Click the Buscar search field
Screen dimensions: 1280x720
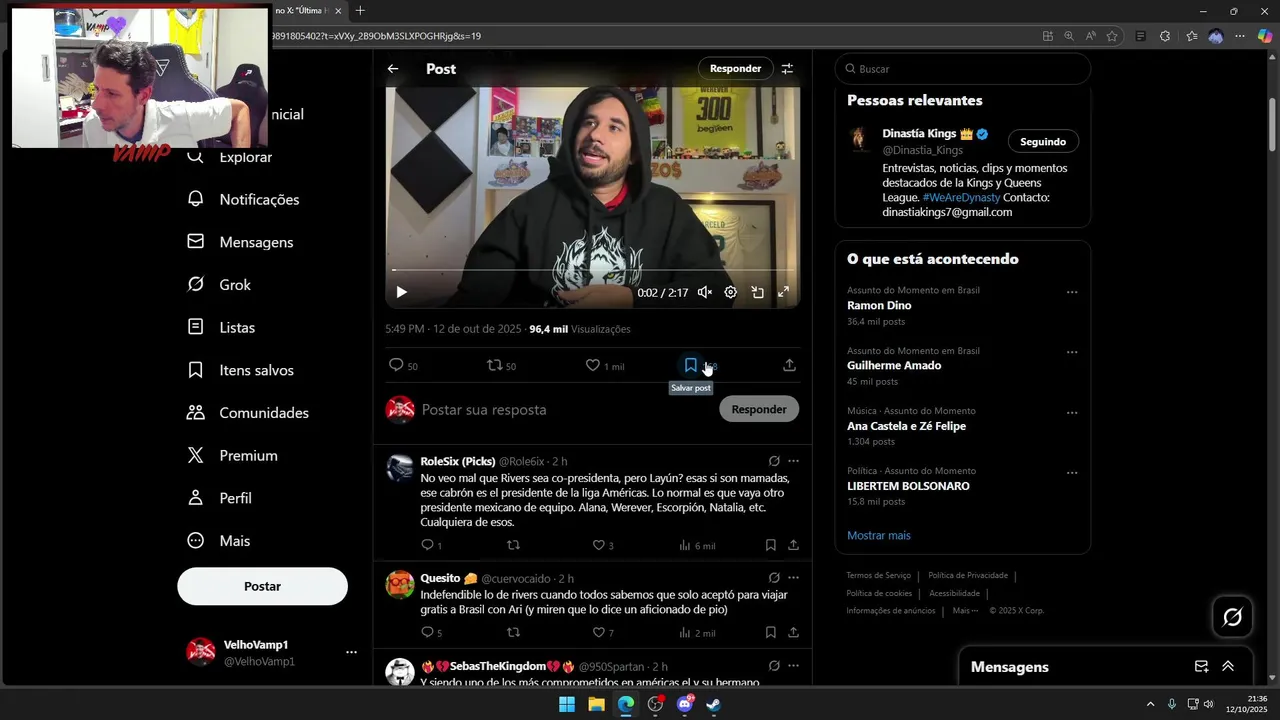[963, 69]
